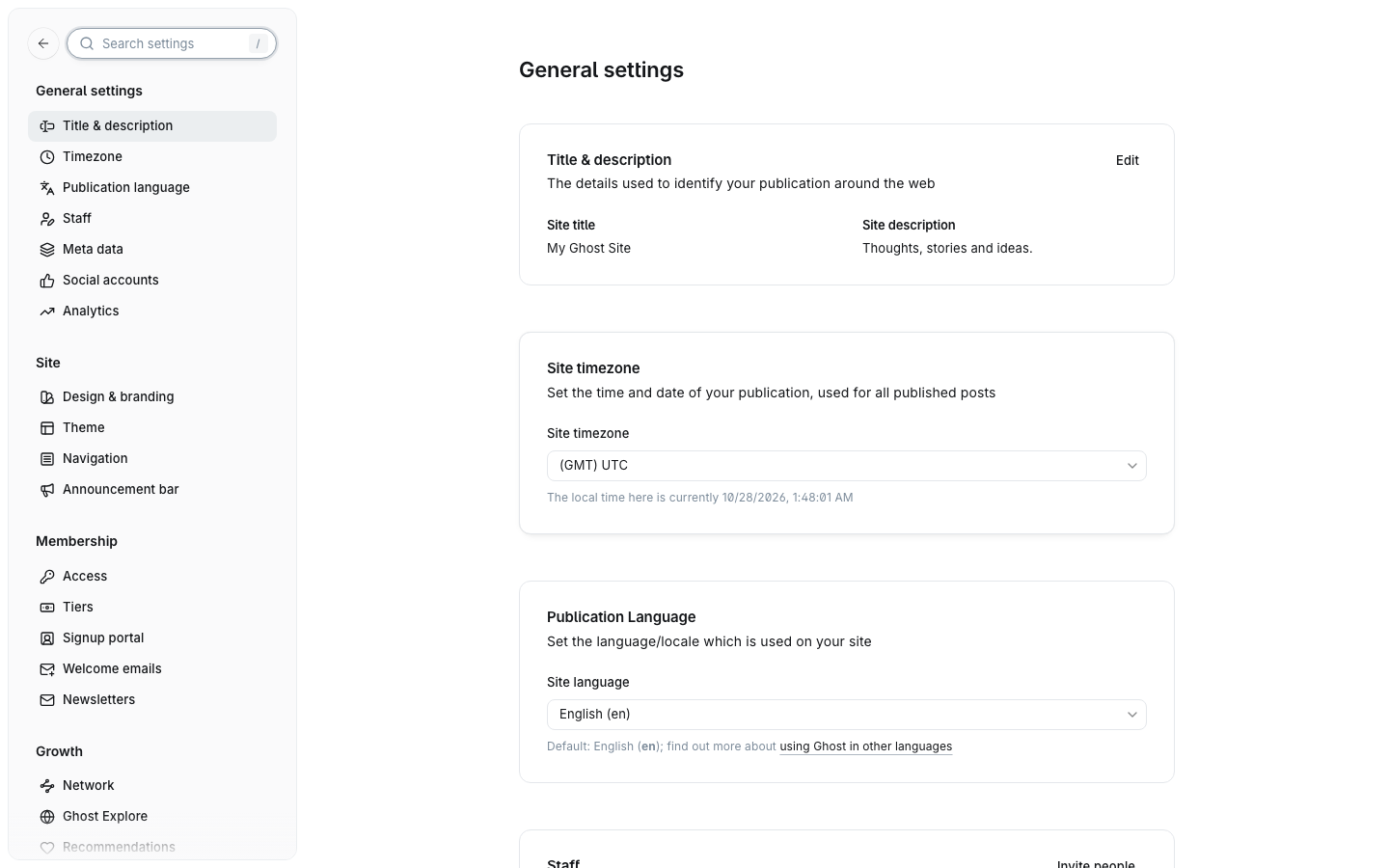Click the Access key icon
Viewport: 1389px width, 868px height.
pos(47,577)
